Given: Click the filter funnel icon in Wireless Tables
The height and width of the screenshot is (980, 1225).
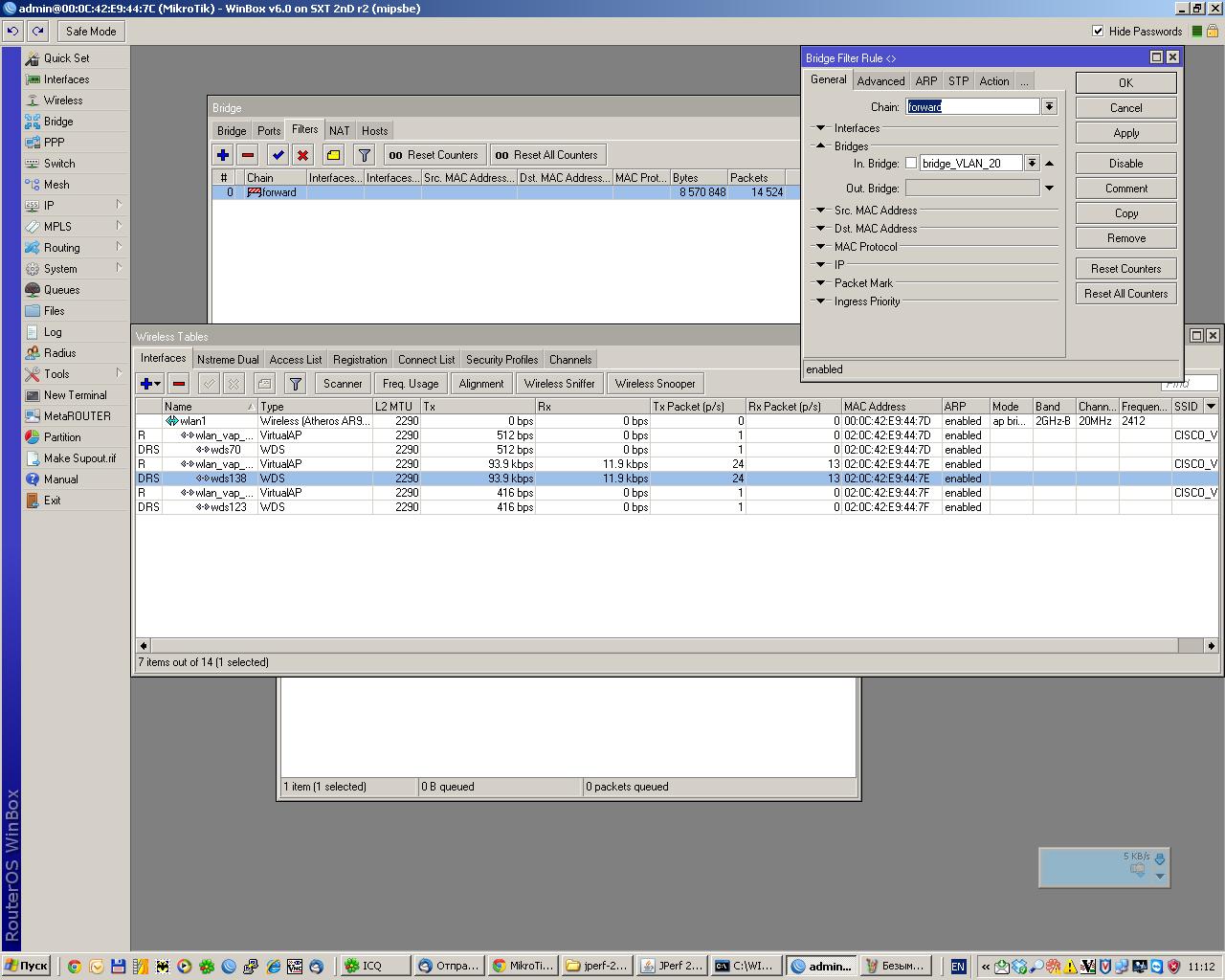Looking at the screenshot, I should 296,384.
